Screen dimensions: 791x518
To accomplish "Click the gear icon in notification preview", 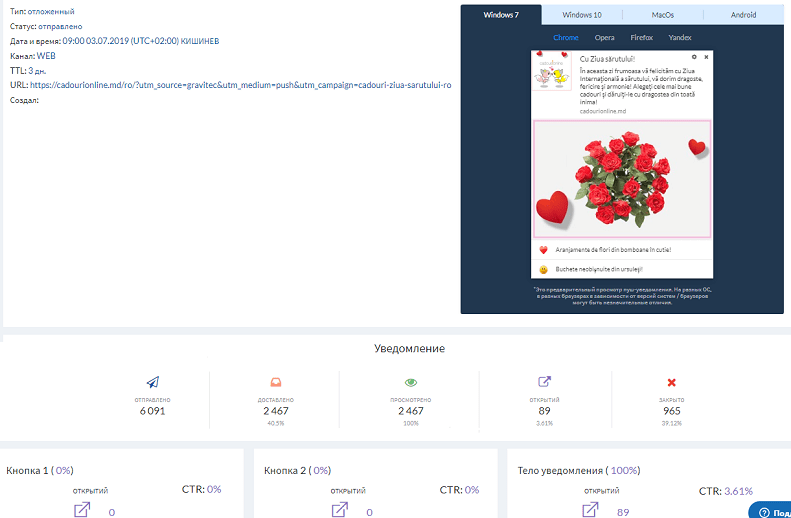I will click(x=694, y=57).
